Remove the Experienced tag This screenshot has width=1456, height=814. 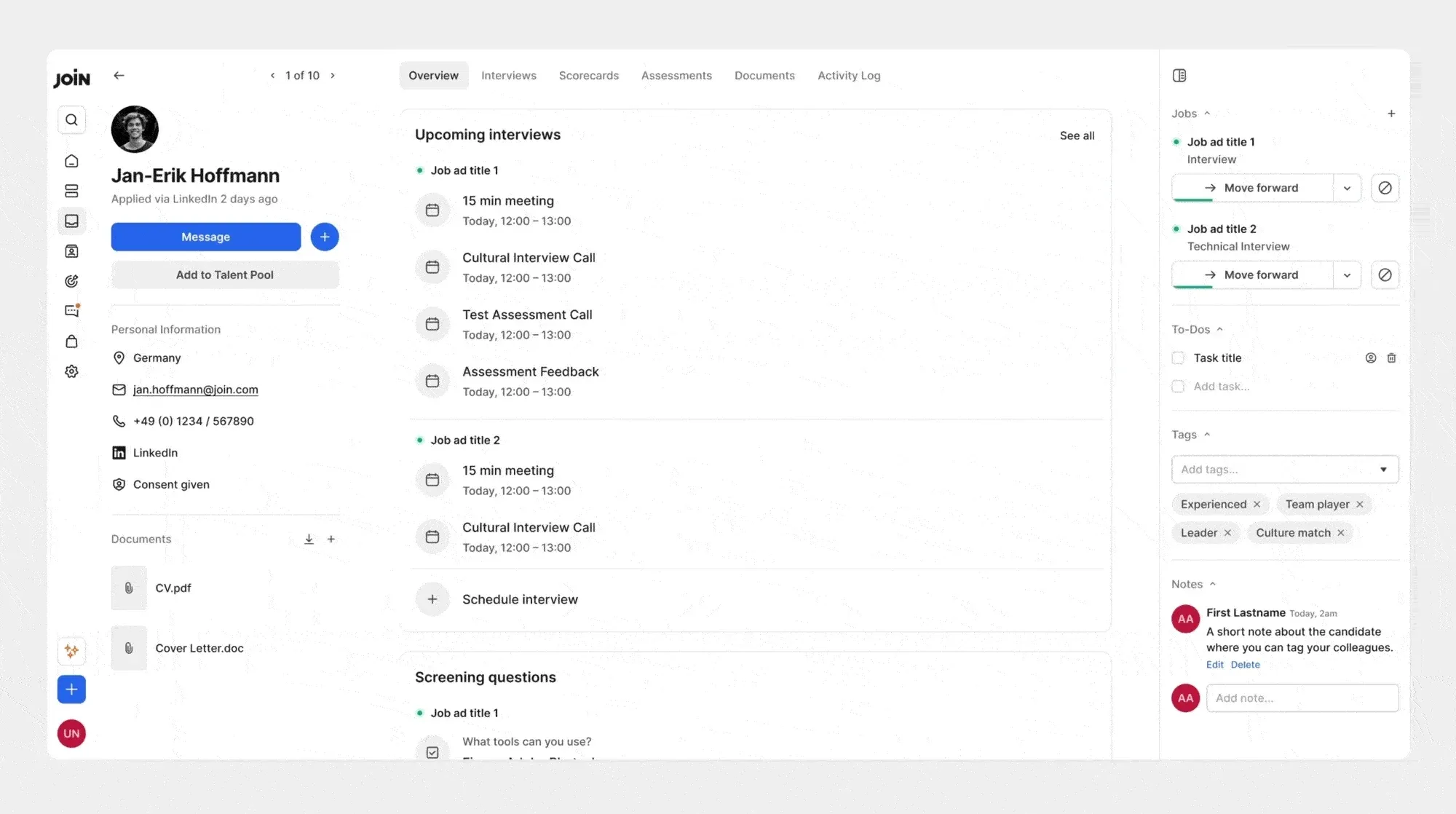(1257, 505)
